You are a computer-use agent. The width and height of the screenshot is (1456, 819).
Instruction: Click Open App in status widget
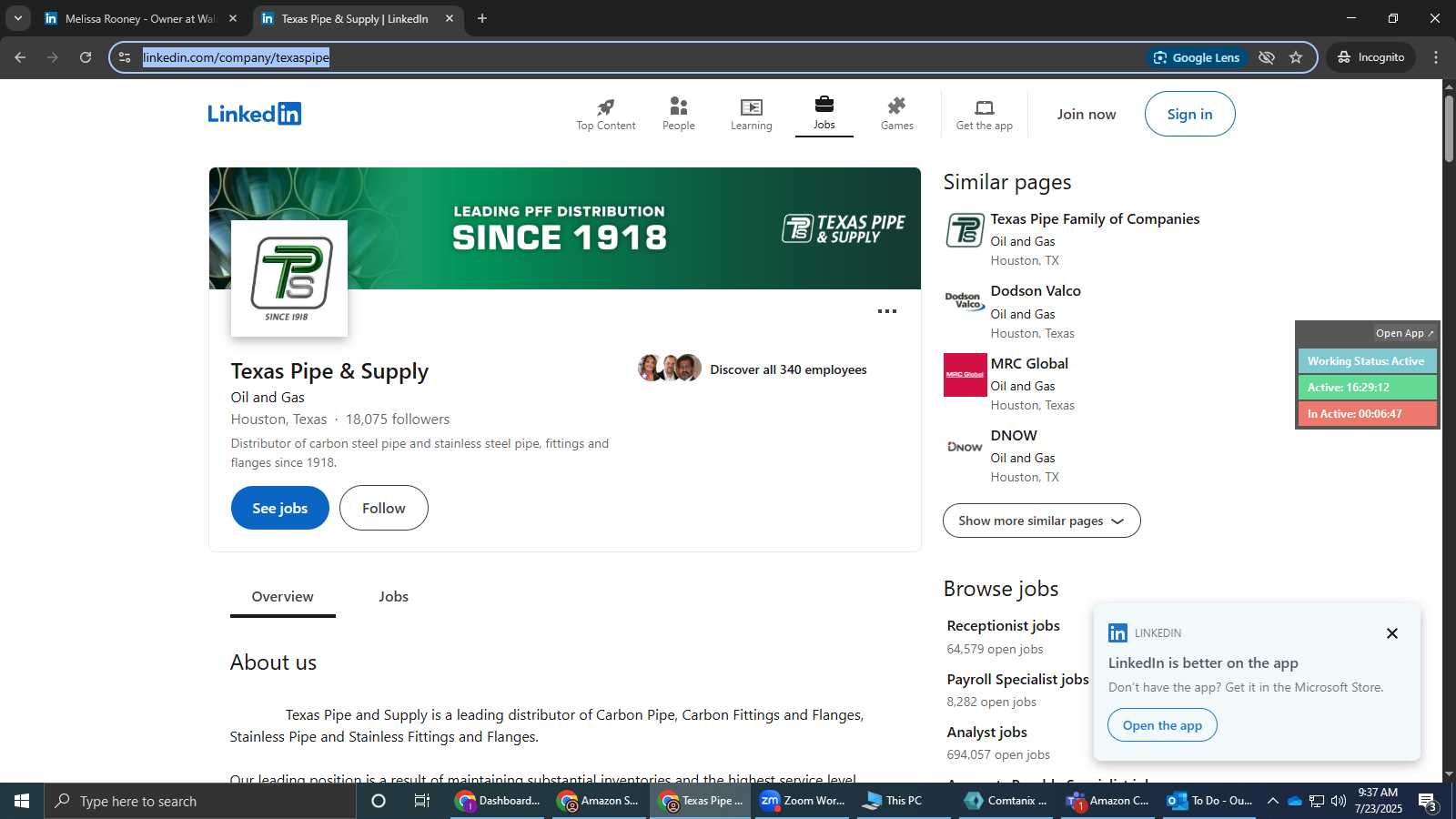click(x=1404, y=333)
